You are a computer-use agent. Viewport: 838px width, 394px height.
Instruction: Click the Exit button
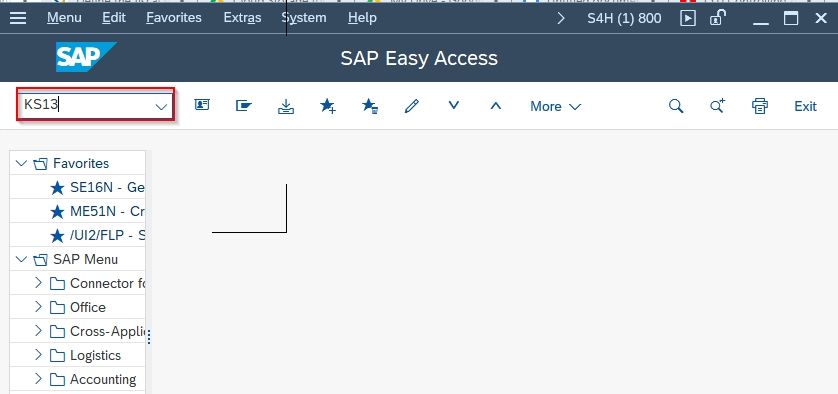pyautogui.click(x=805, y=106)
